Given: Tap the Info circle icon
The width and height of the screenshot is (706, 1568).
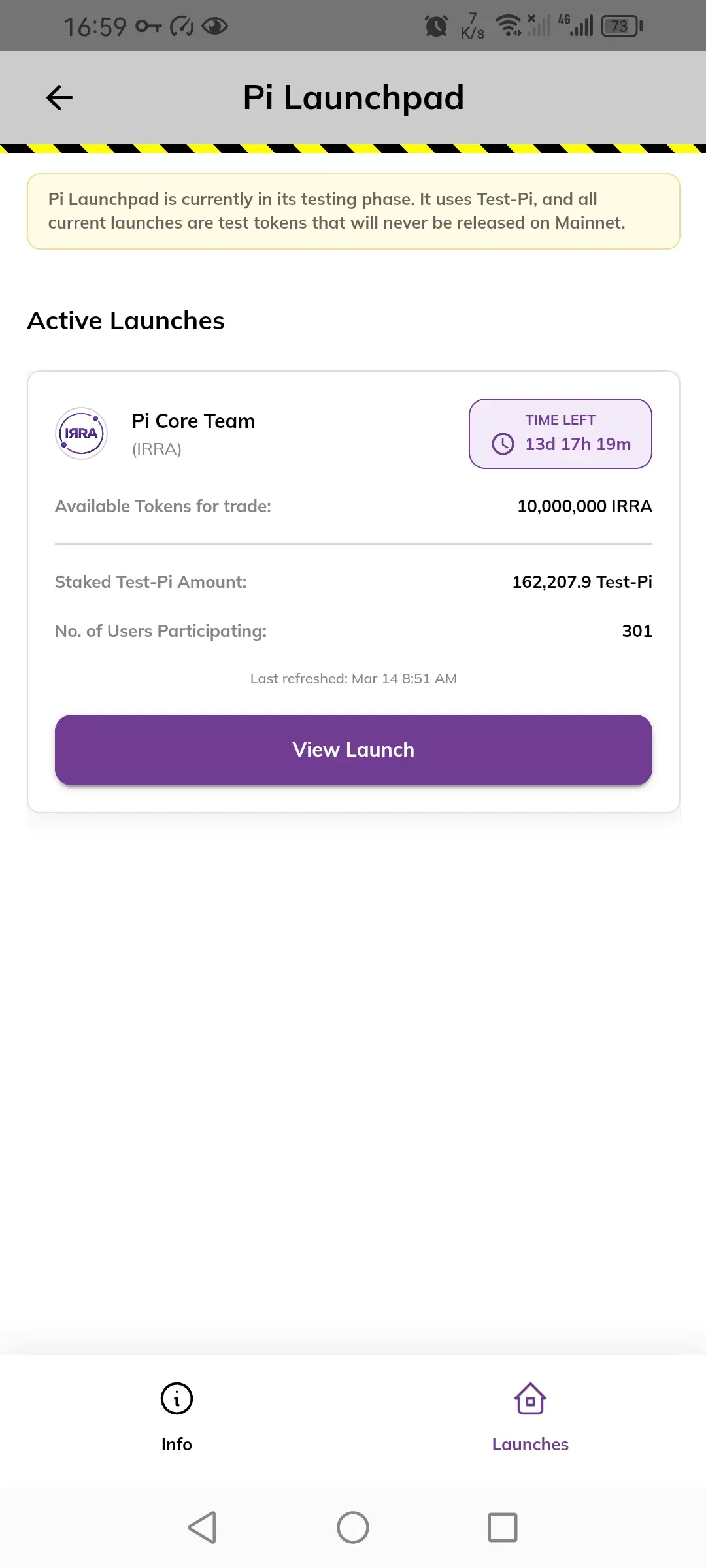Looking at the screenshot, I should [176, 1399].
